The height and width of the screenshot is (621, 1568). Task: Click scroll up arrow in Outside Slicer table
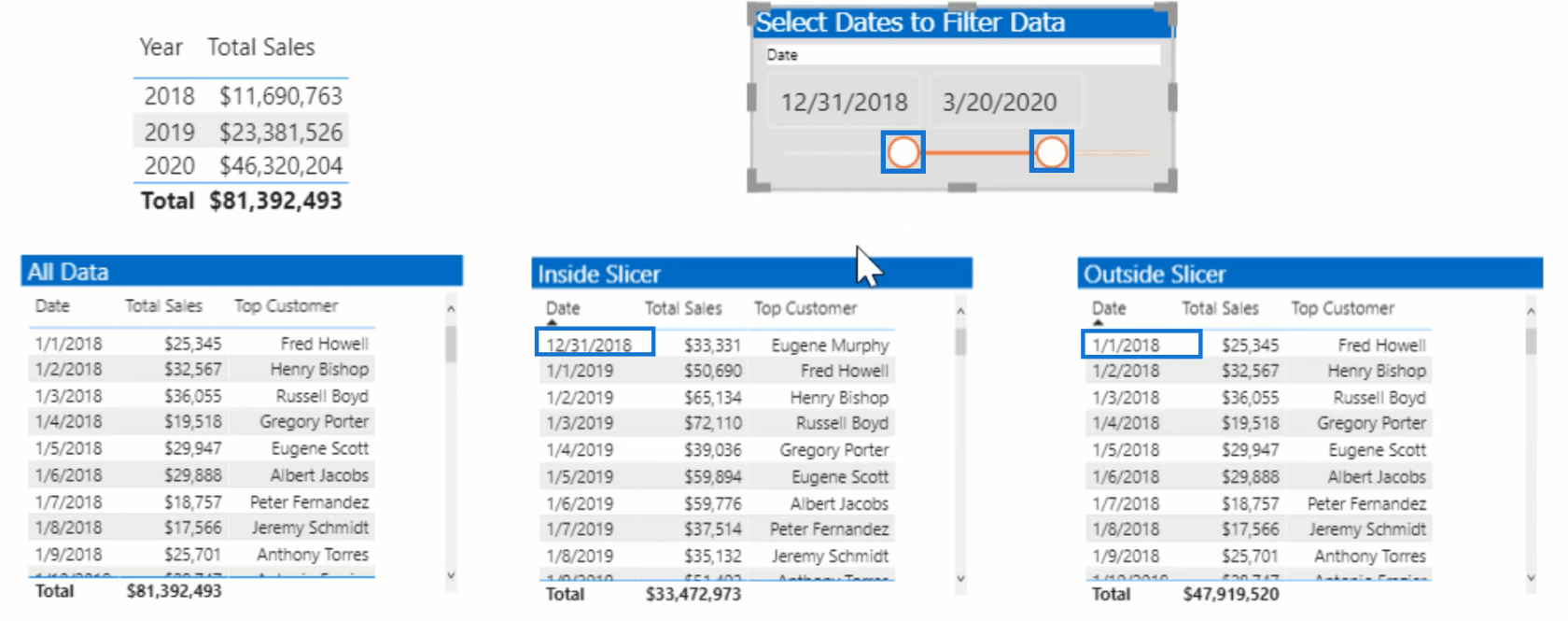coord(1531,311)
